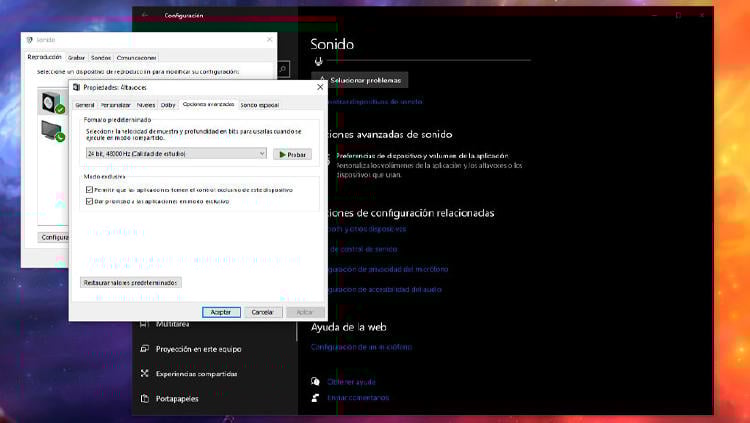This screenshot has width=750, height=423.
Task: Click the Obtener ayuda chat icon
Action: click(x=315, y=381)
